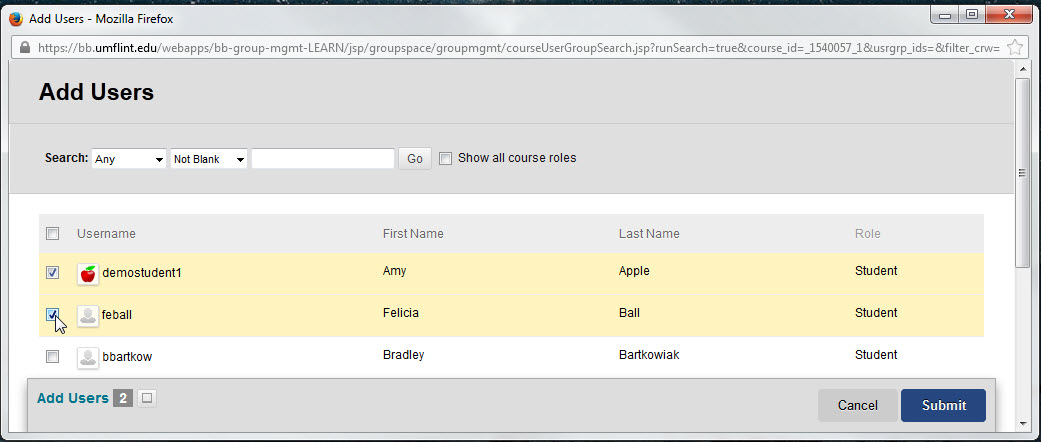Click the Cancel button
The height and width of the screenshot is (442, 1041).
pyautogui.click(x=858, y=405)
